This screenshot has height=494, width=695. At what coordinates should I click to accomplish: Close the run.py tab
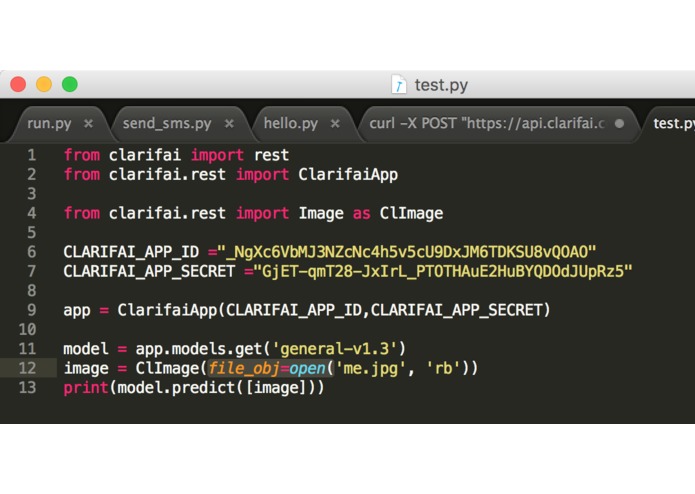pos(89,123)
